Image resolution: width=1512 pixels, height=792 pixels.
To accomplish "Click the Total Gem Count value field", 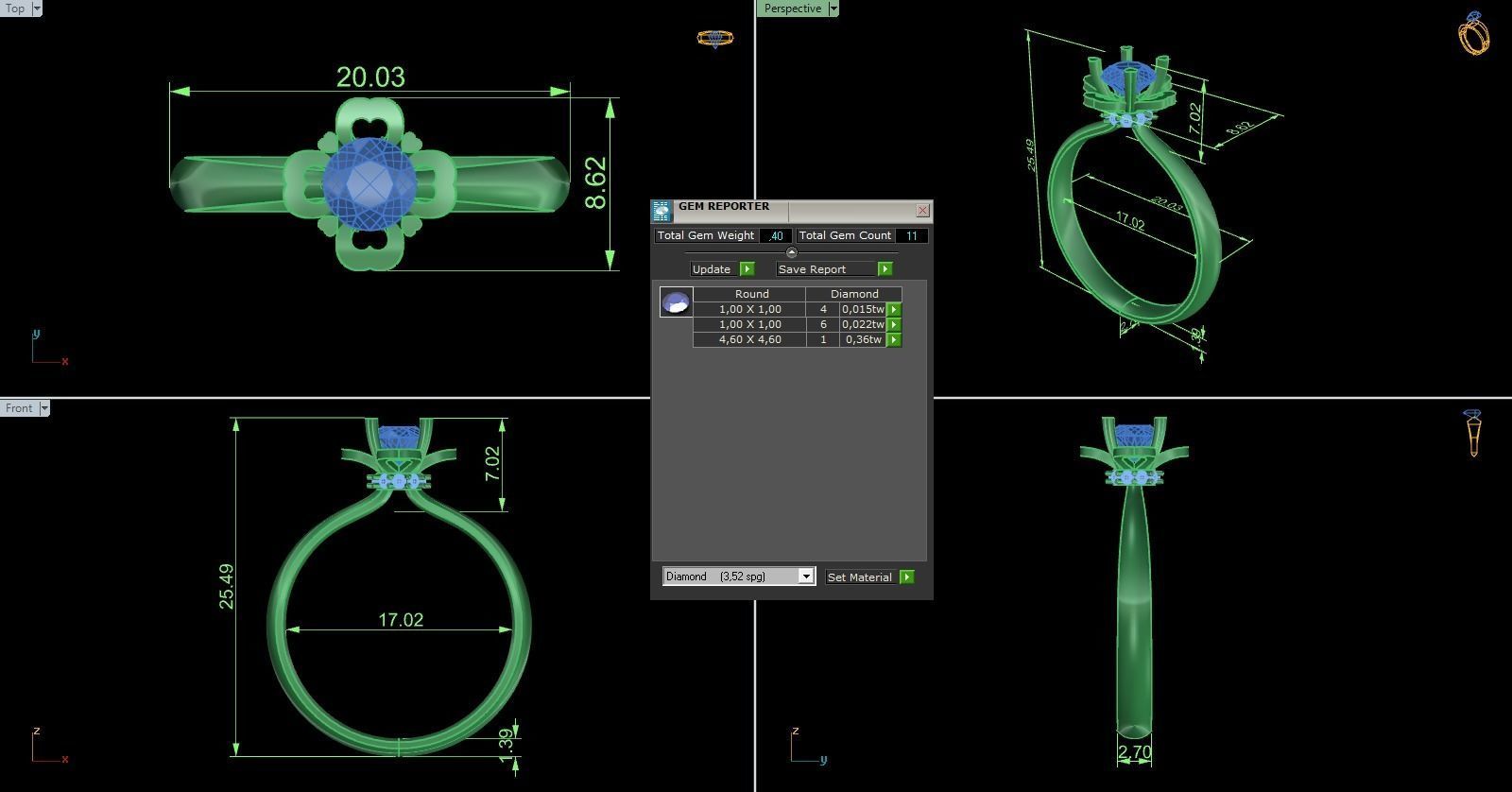I will click(x=911, y=236).
